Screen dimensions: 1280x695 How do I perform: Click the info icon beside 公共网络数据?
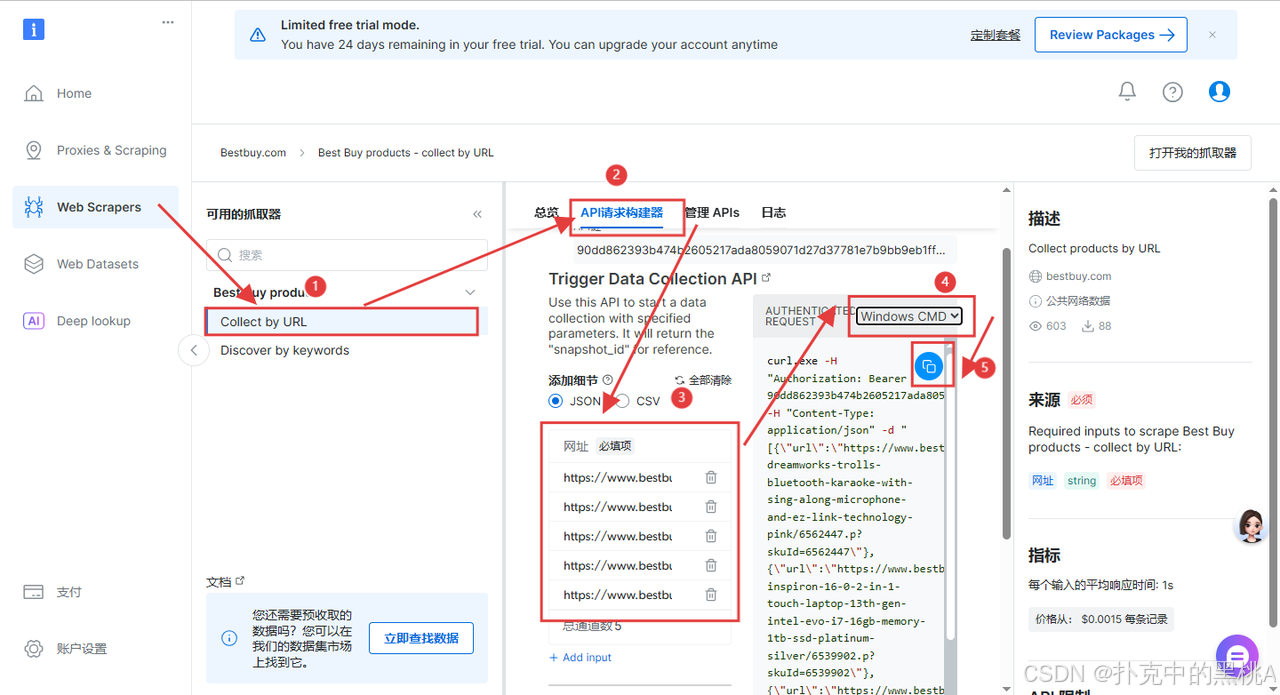1035,301
